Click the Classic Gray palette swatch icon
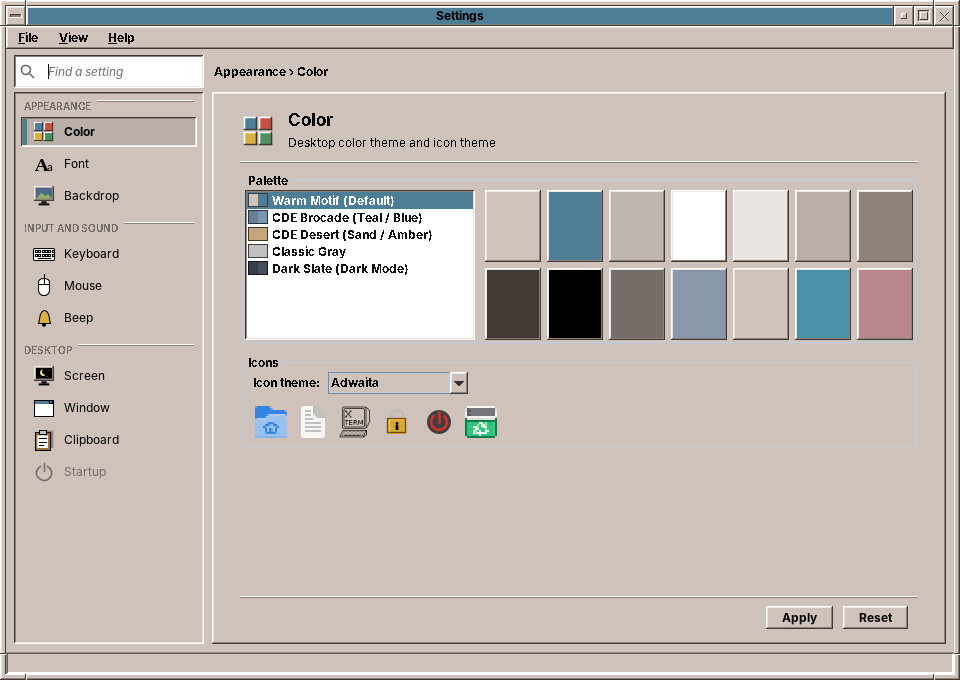960x680 pixels. point(258,252)
